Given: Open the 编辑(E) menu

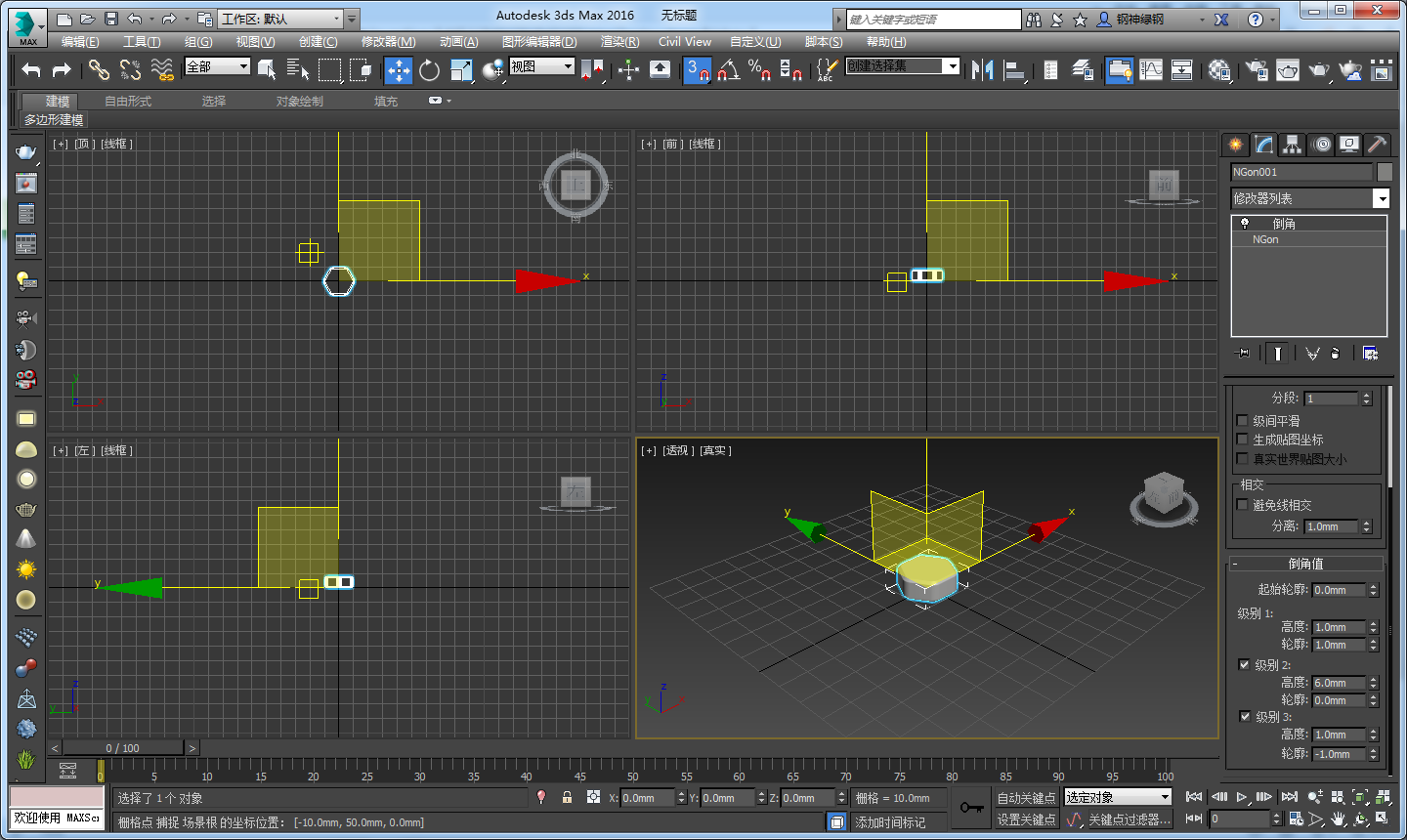Looking at the screenshot, I should [80, 42].
